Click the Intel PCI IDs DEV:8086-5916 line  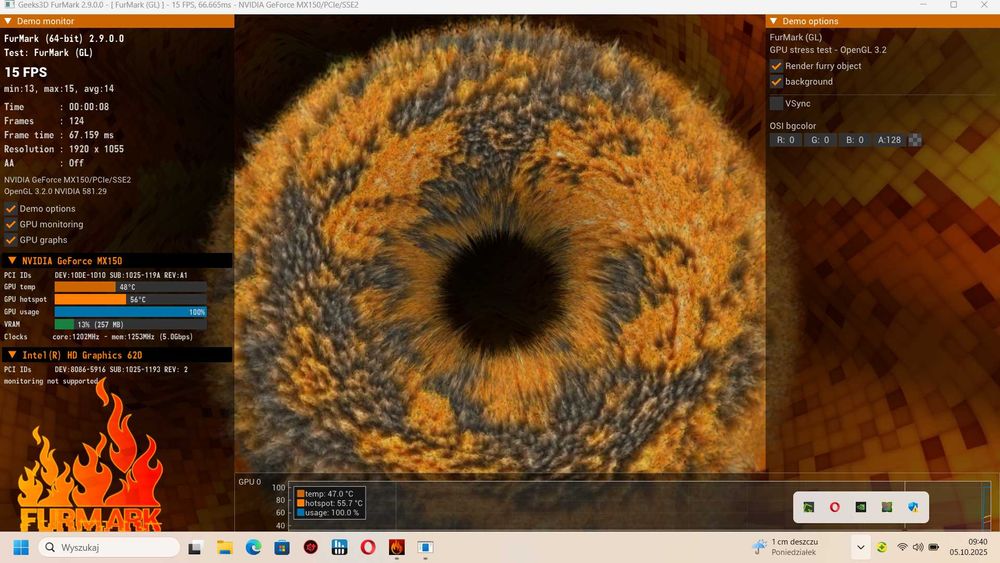pos(96,370)
